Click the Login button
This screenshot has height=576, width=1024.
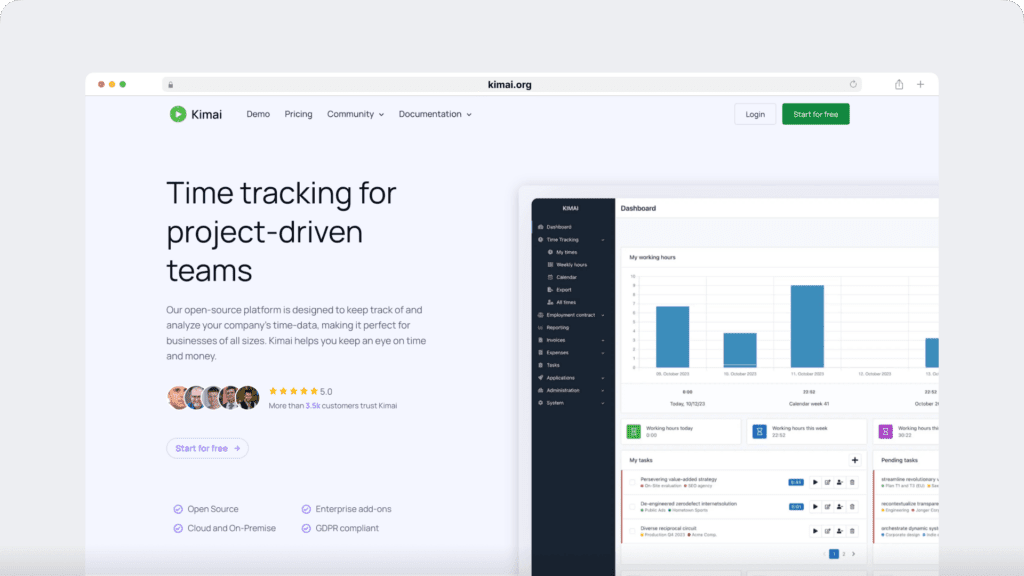pos(755,114)
